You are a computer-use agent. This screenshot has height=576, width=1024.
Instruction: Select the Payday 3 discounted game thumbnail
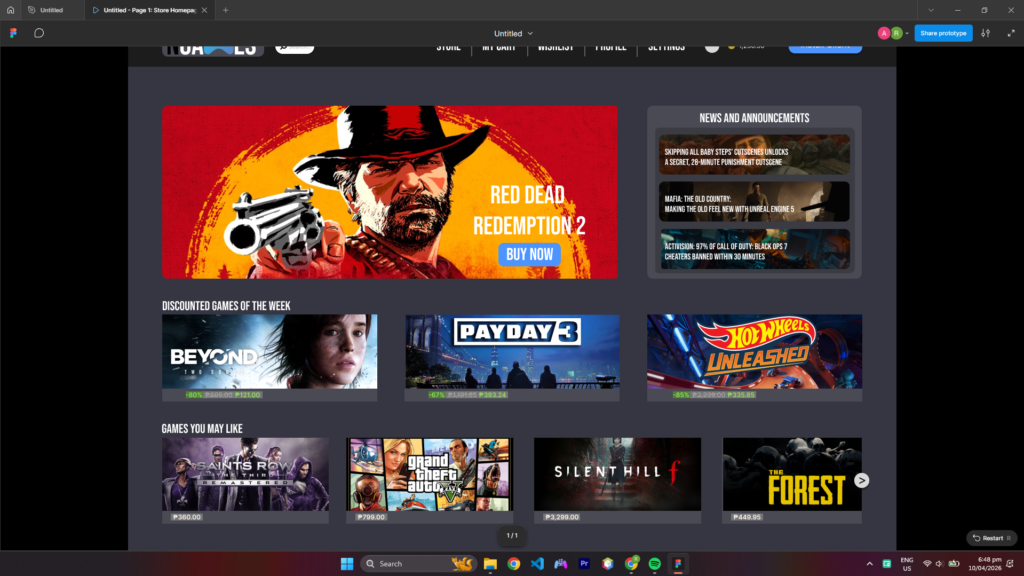click(x=512, y=351)
